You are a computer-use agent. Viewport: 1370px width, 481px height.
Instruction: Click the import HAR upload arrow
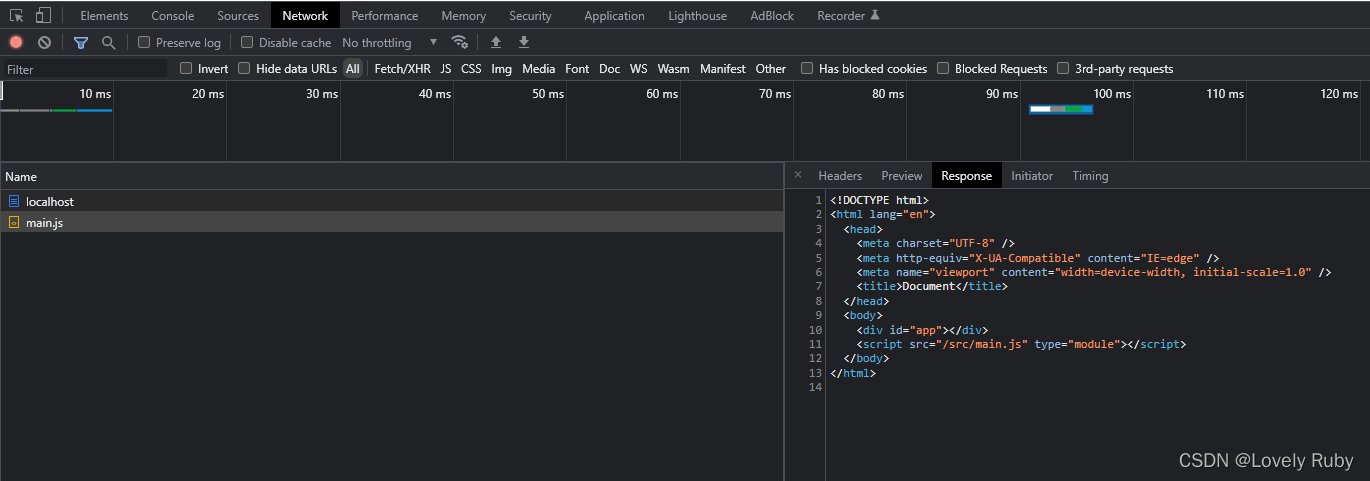point(496,42)
